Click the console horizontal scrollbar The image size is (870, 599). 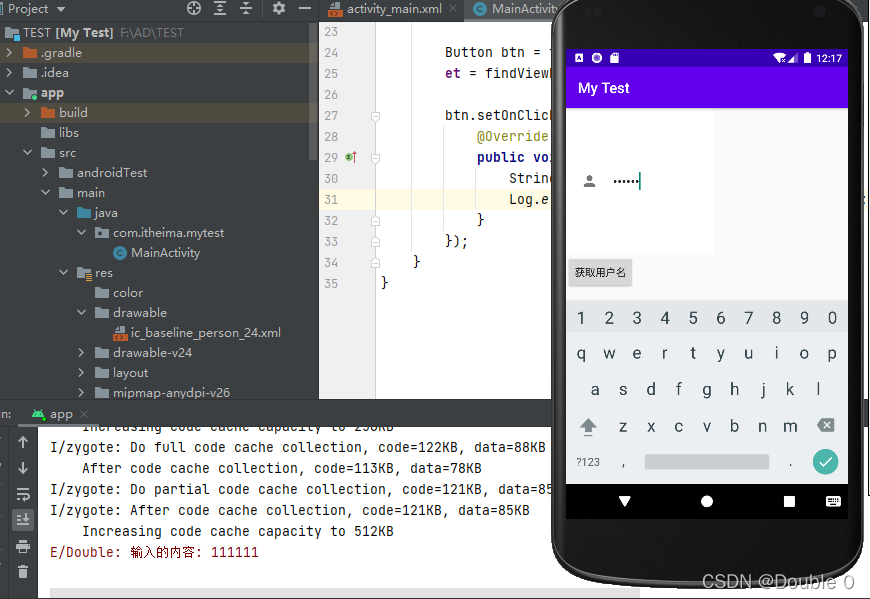pyautogui.click(x=345, y=593)
